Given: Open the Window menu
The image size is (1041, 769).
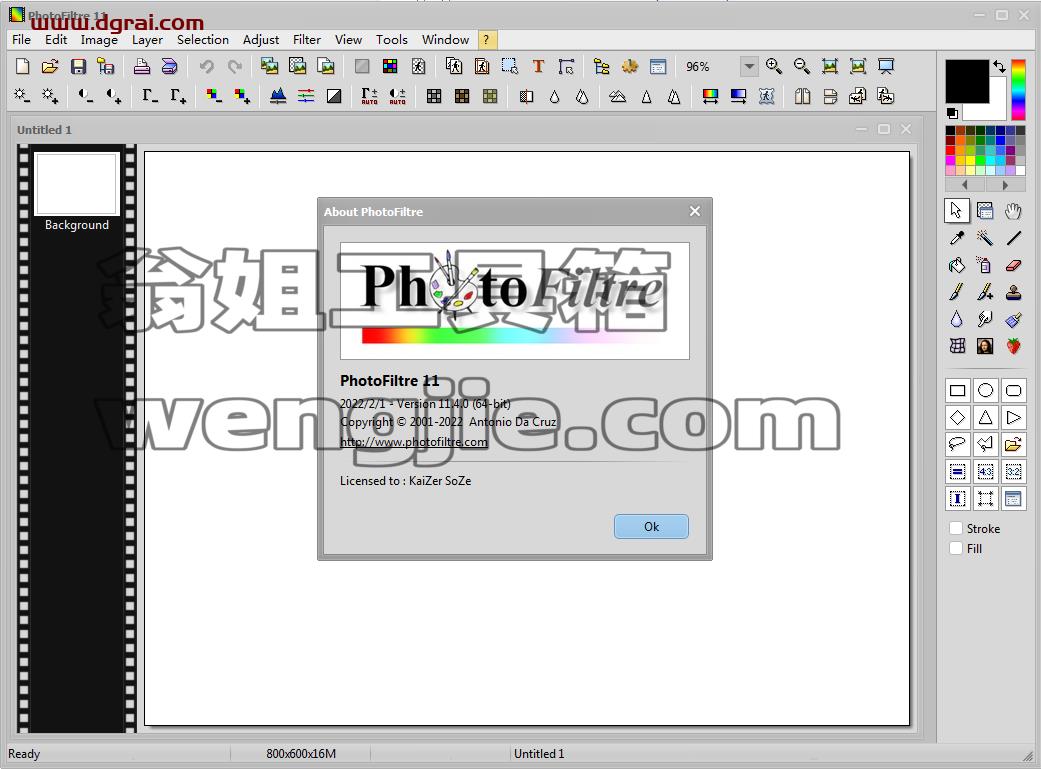Looking at the screenshot, I should [445, 40].
